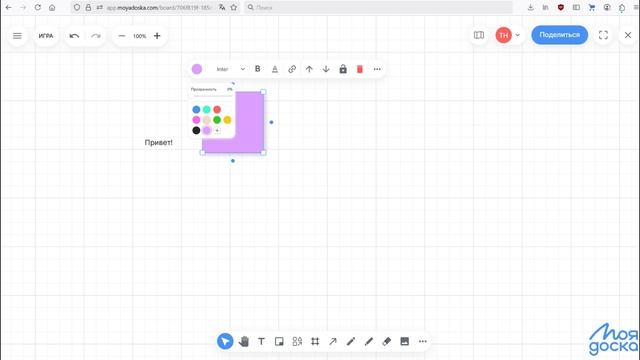Viewport: 640px width, 360px height.
Task: Select the eraser tool
Action: point(387,341)
